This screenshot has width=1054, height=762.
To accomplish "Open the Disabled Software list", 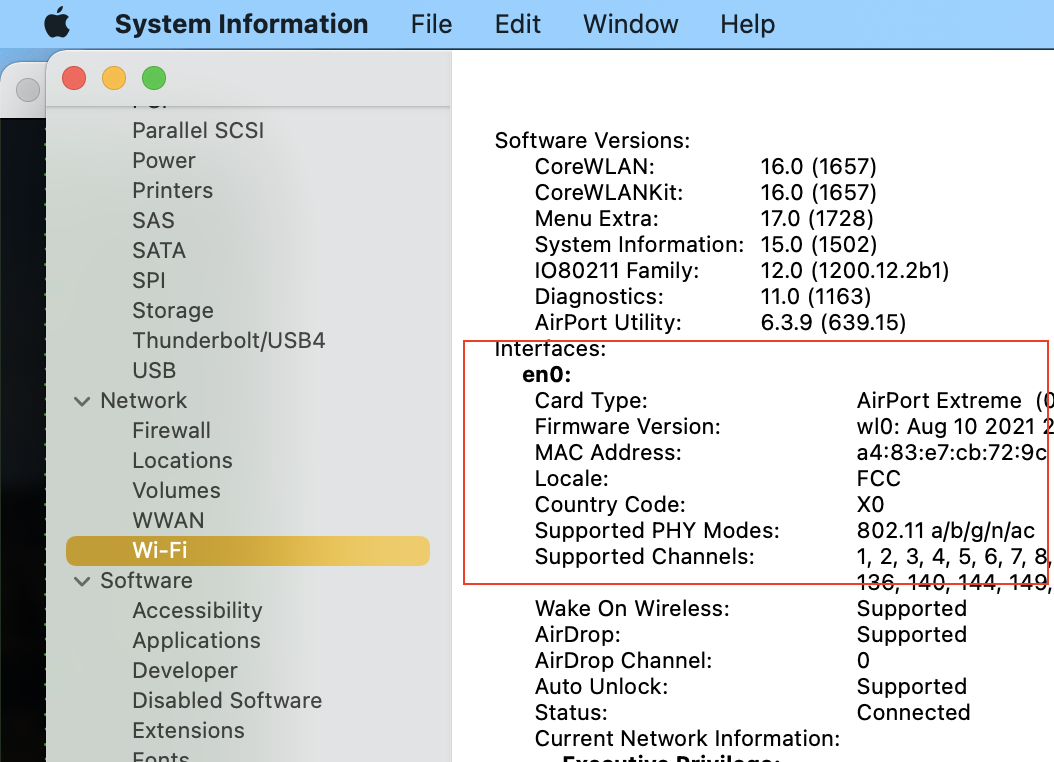I will (227, 701).
